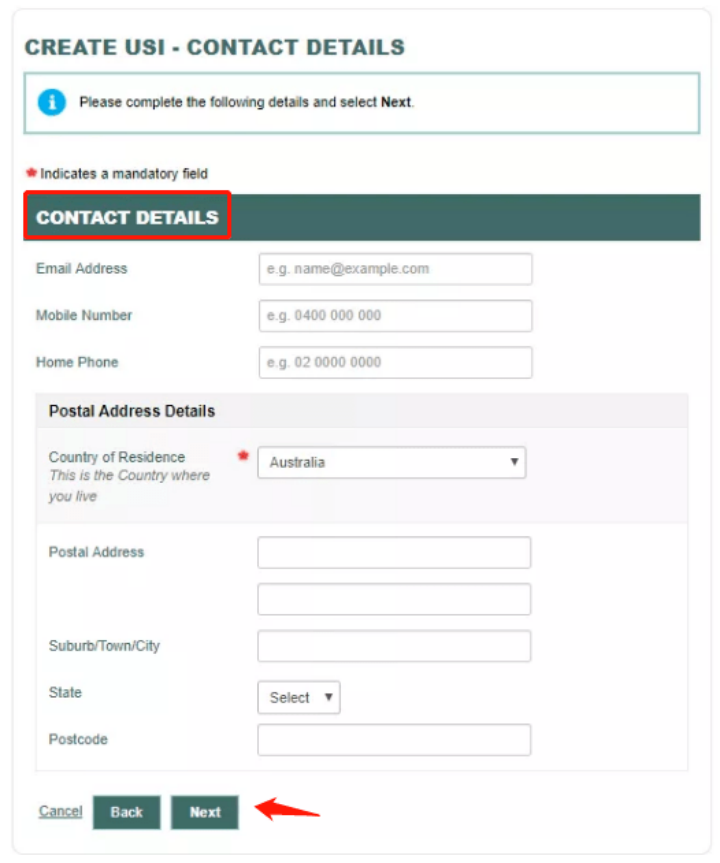Click the Email Address label

pyautogui.click(x=82, y=269)
